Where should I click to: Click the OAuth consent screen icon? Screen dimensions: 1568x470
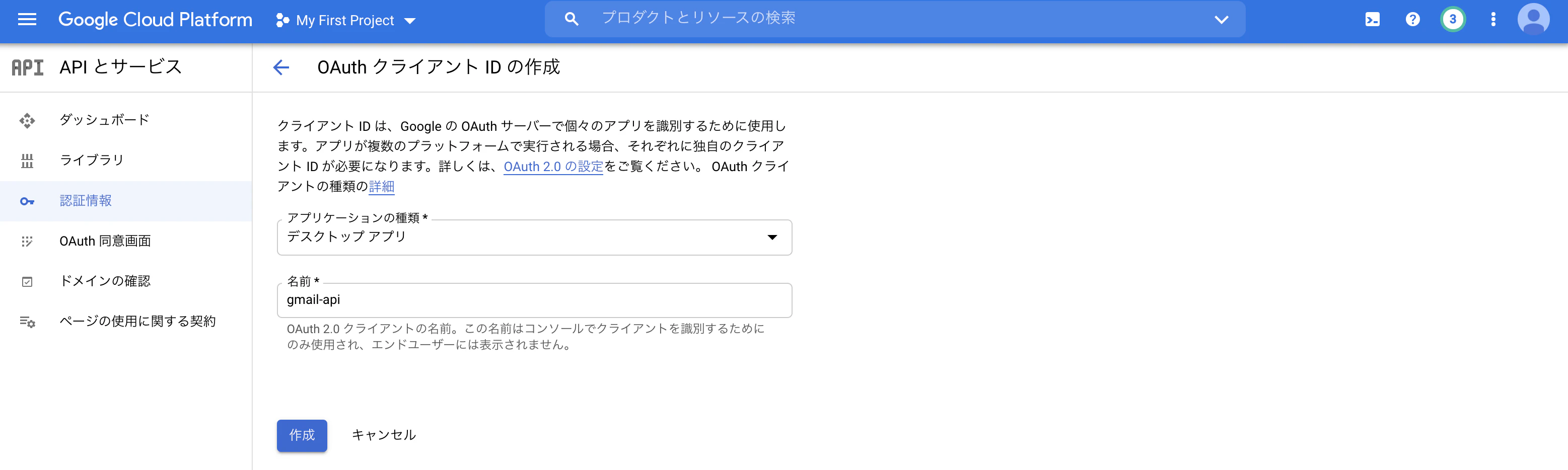[27, 242]
